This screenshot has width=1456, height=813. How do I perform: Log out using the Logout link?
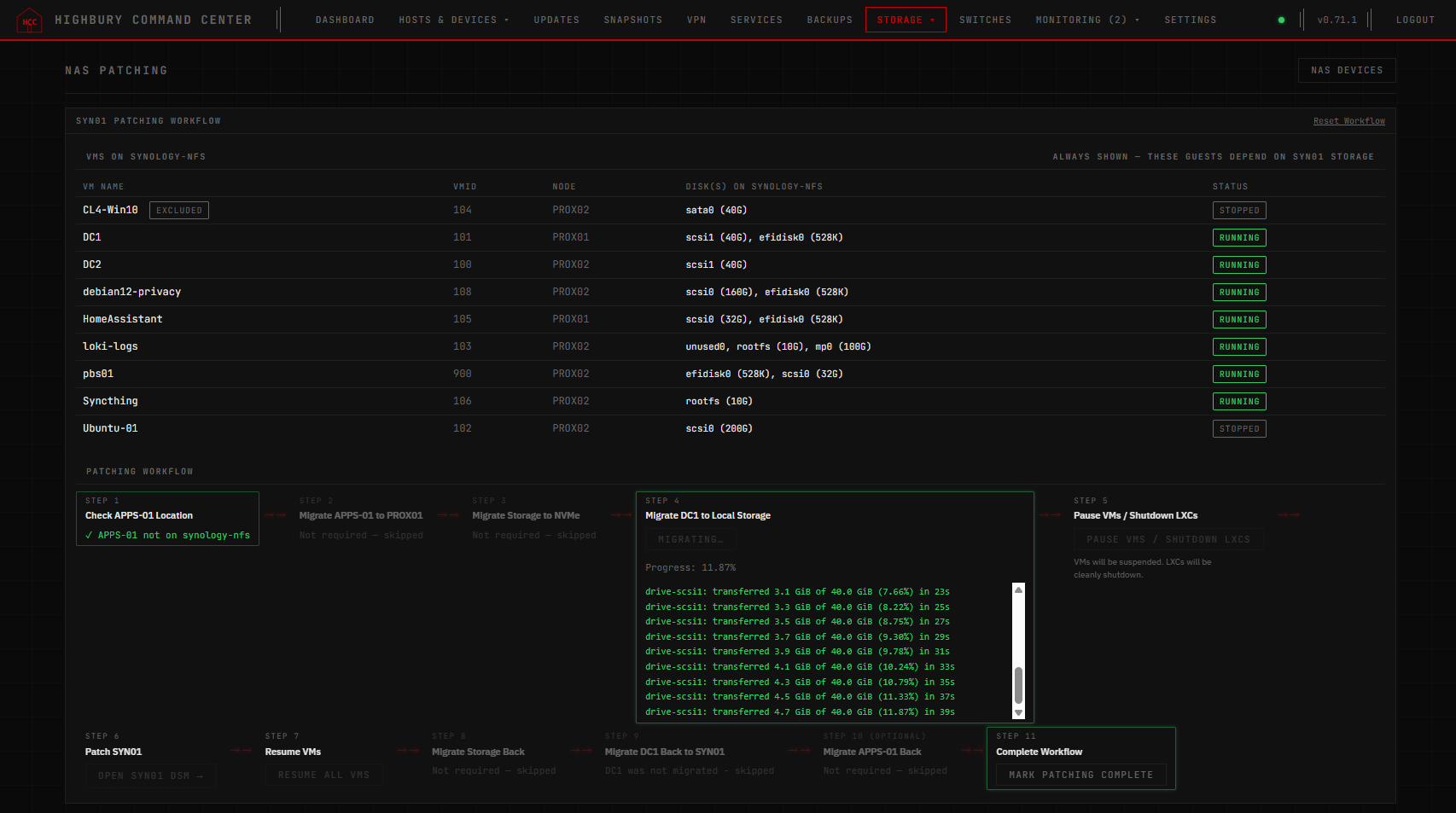click(1415, 20)
